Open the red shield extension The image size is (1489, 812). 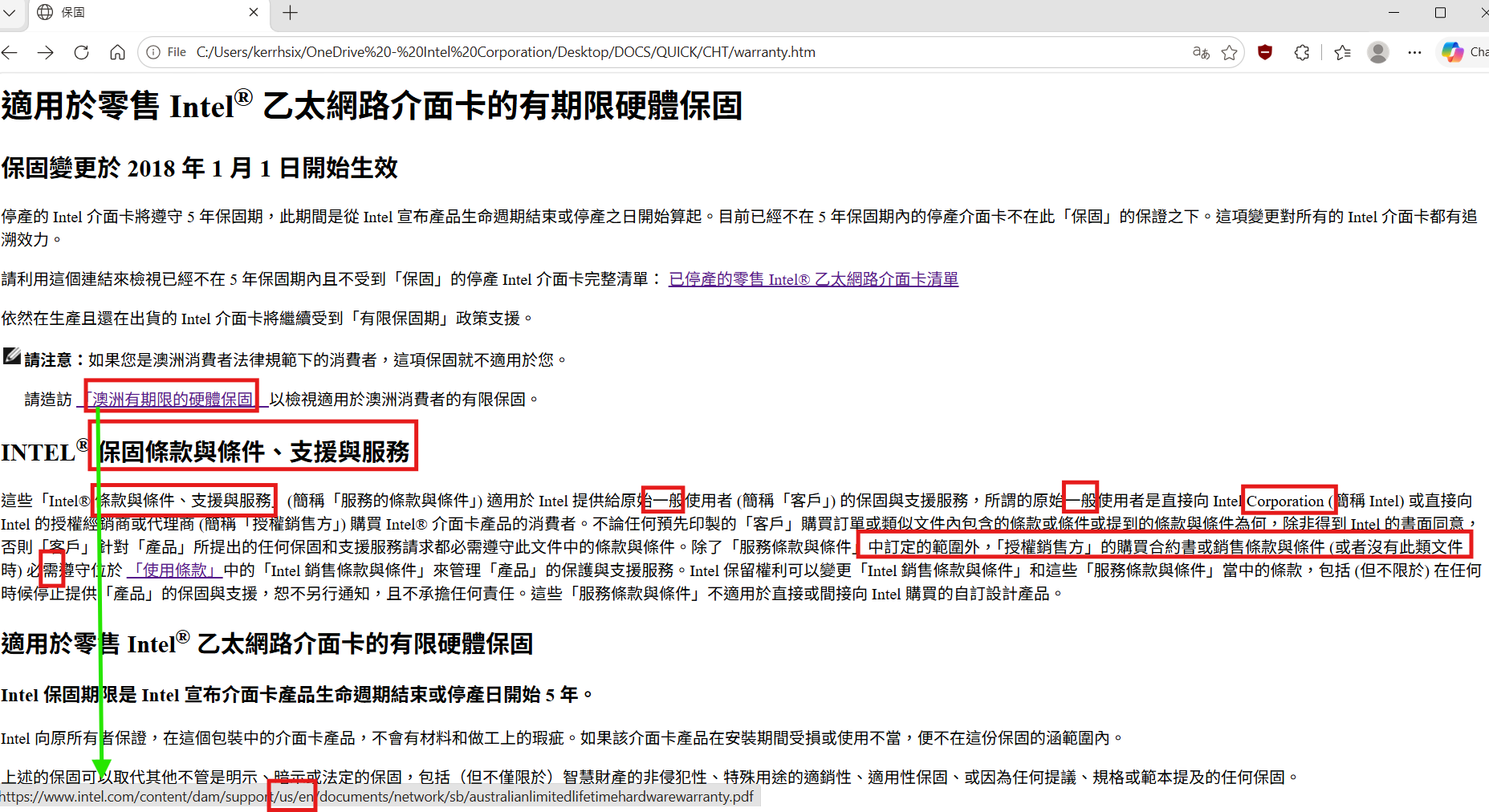point(1265,52)
